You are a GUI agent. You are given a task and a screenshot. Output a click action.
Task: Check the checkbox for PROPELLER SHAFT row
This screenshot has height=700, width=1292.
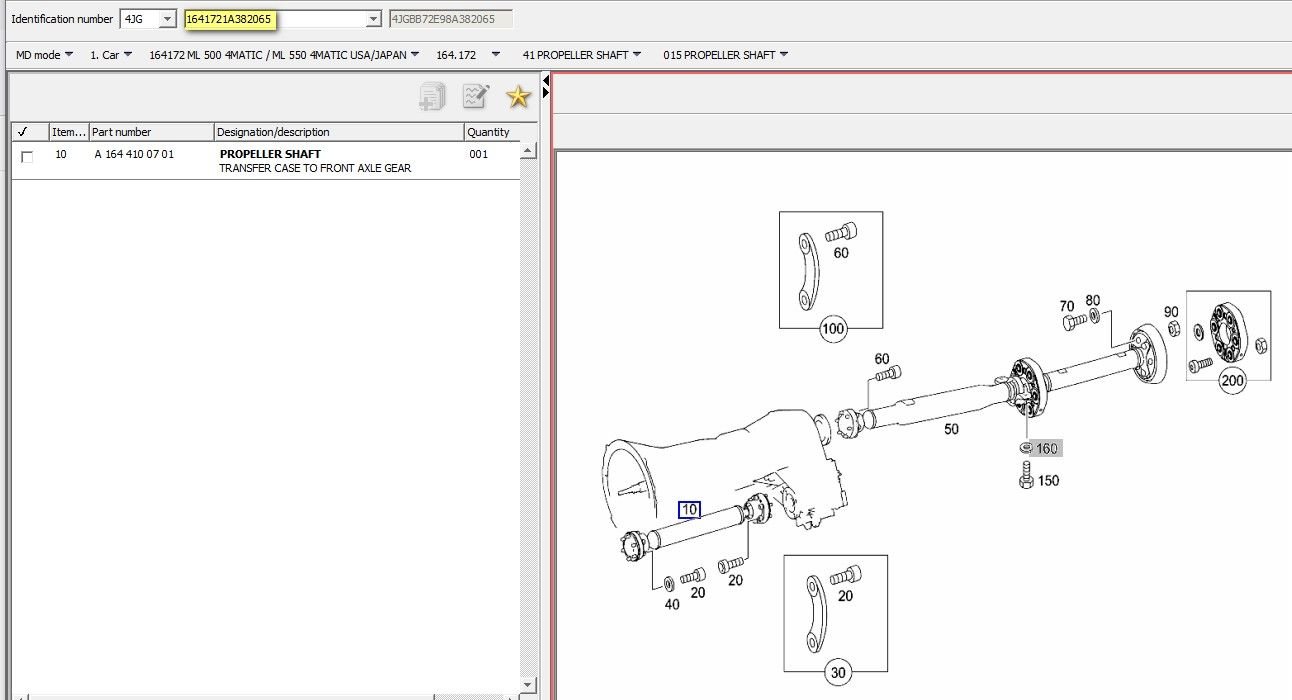point(27,155)
